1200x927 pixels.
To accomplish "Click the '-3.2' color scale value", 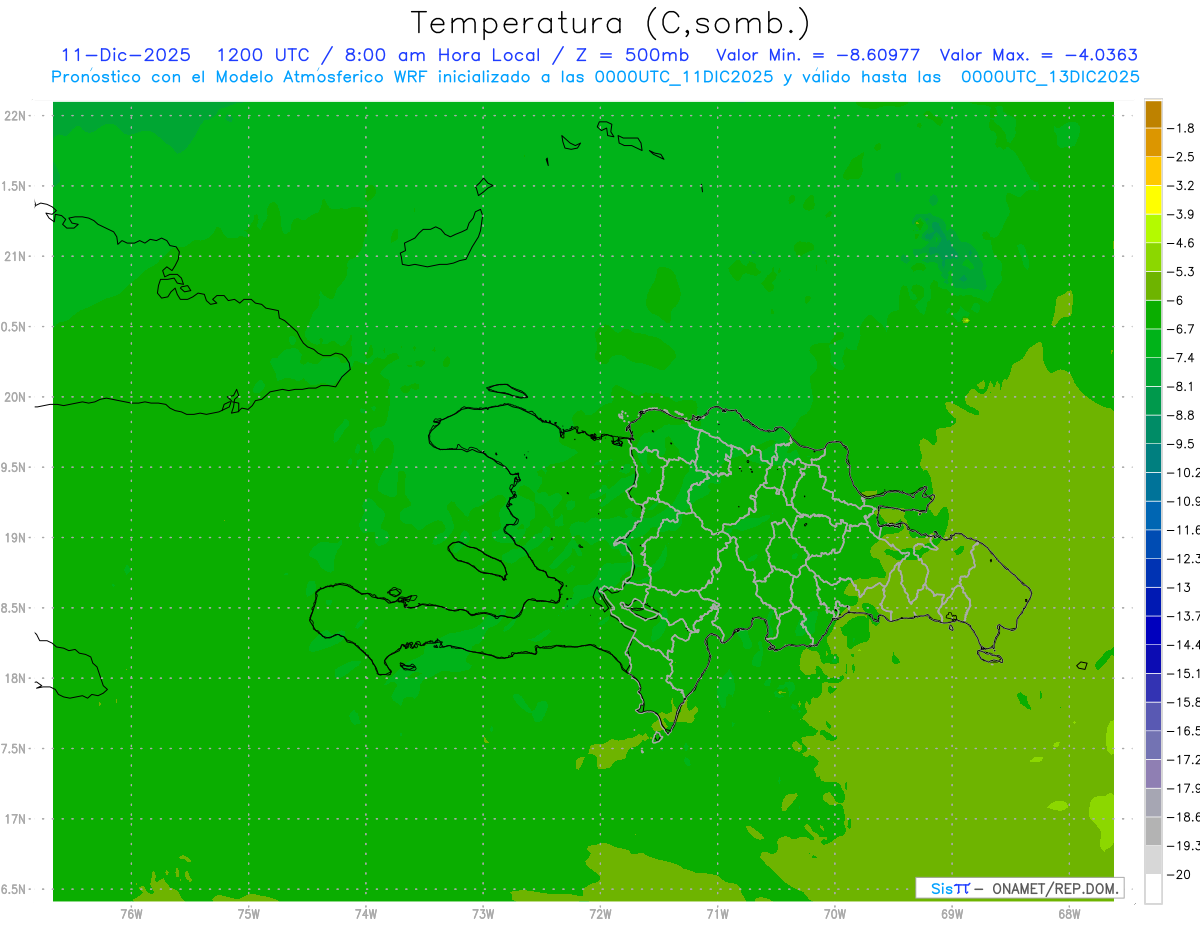I will click(1182, 186).
